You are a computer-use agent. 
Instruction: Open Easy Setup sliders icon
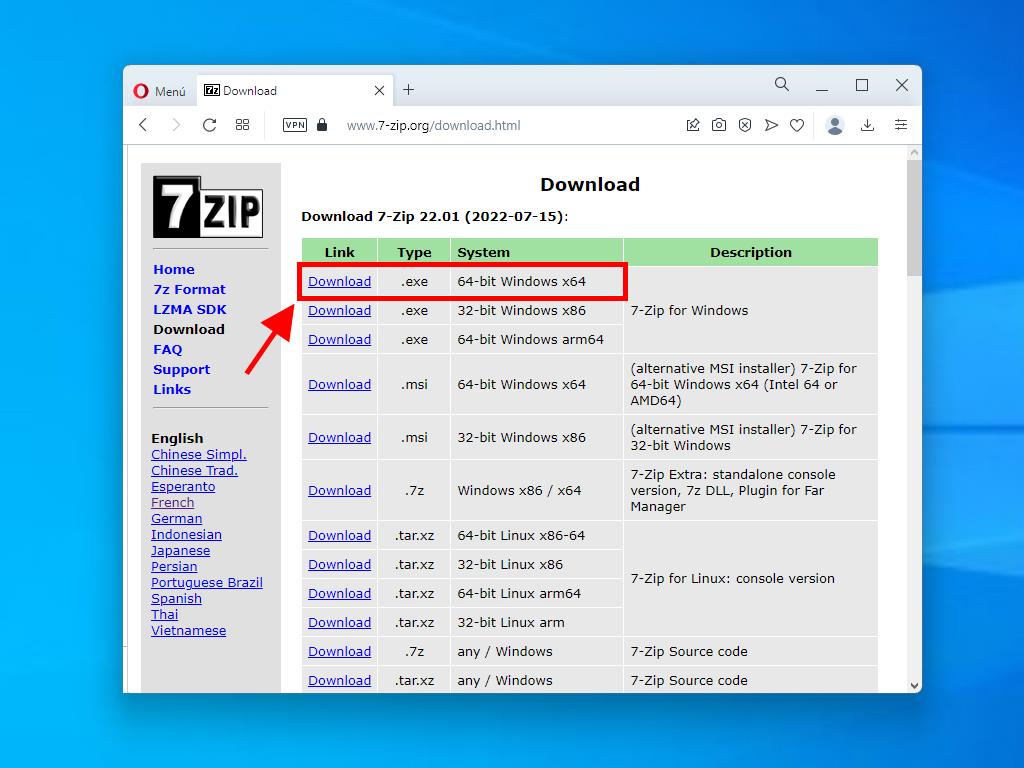coord(901,125)
